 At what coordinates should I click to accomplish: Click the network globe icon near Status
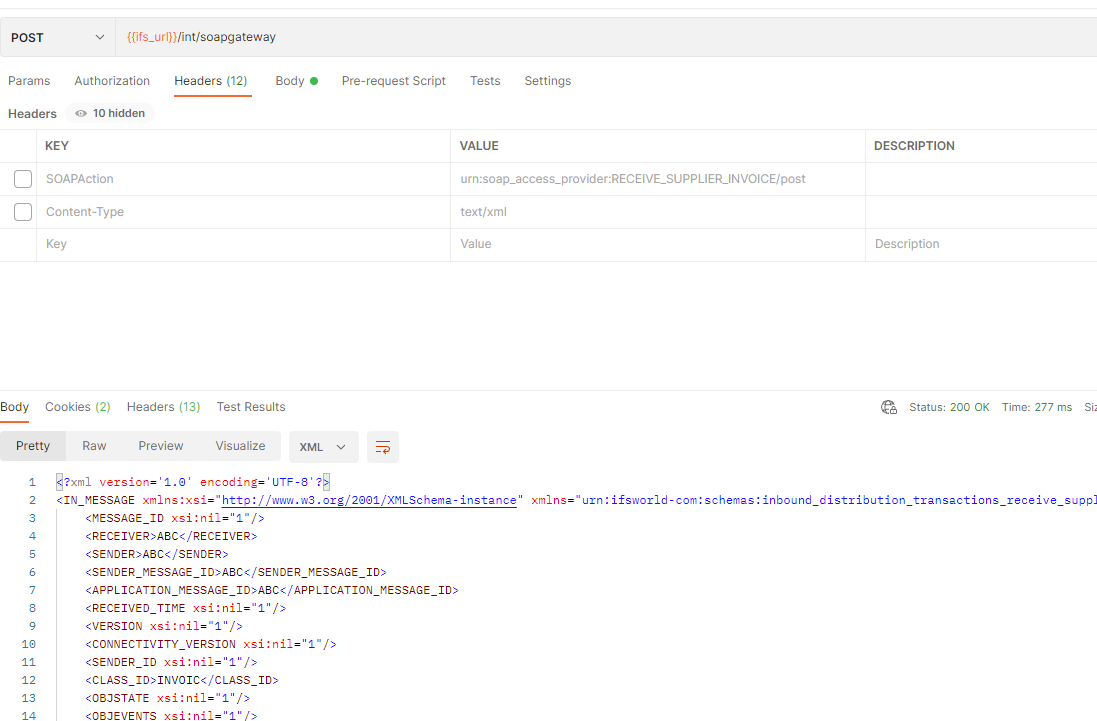[889, 407]
